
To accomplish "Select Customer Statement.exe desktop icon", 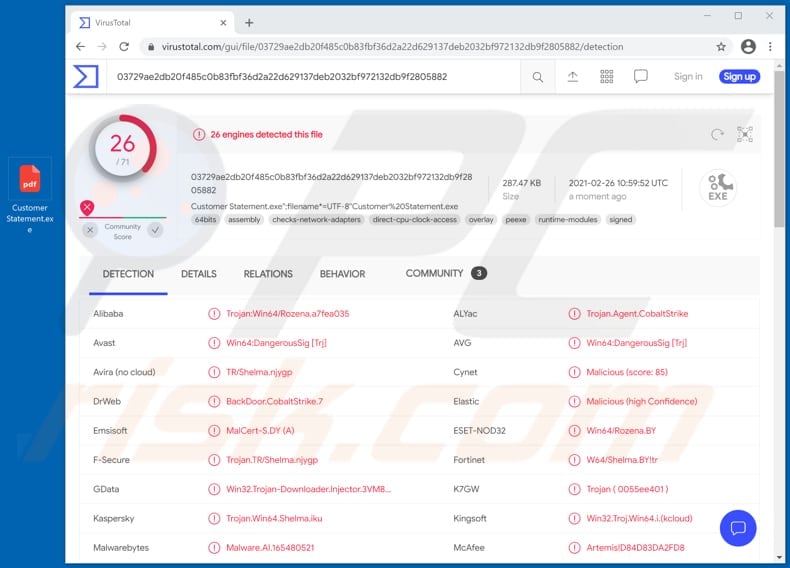I will (30, 195).
